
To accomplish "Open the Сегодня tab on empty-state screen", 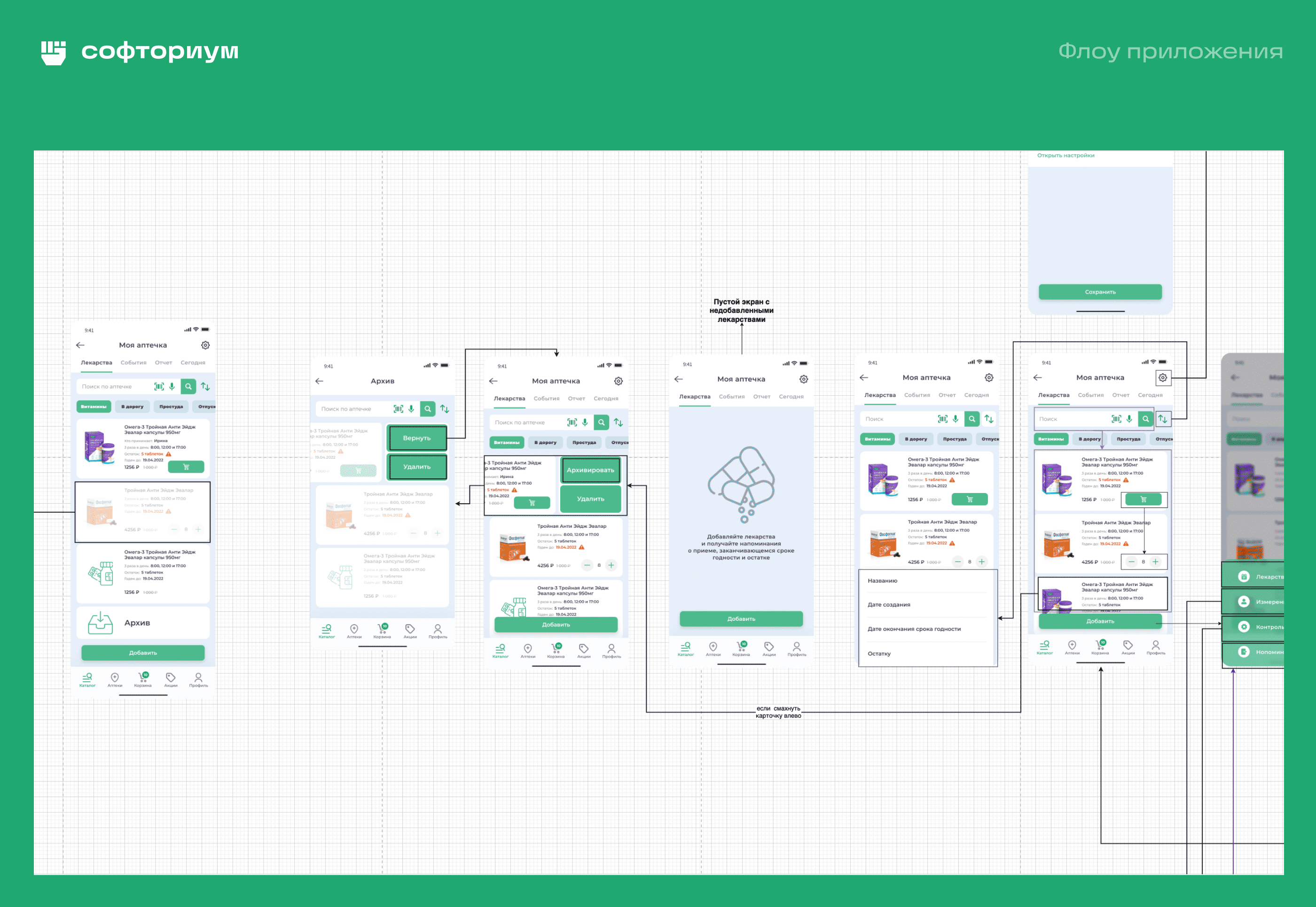I will pyautogui.click(x=791, y=397).
